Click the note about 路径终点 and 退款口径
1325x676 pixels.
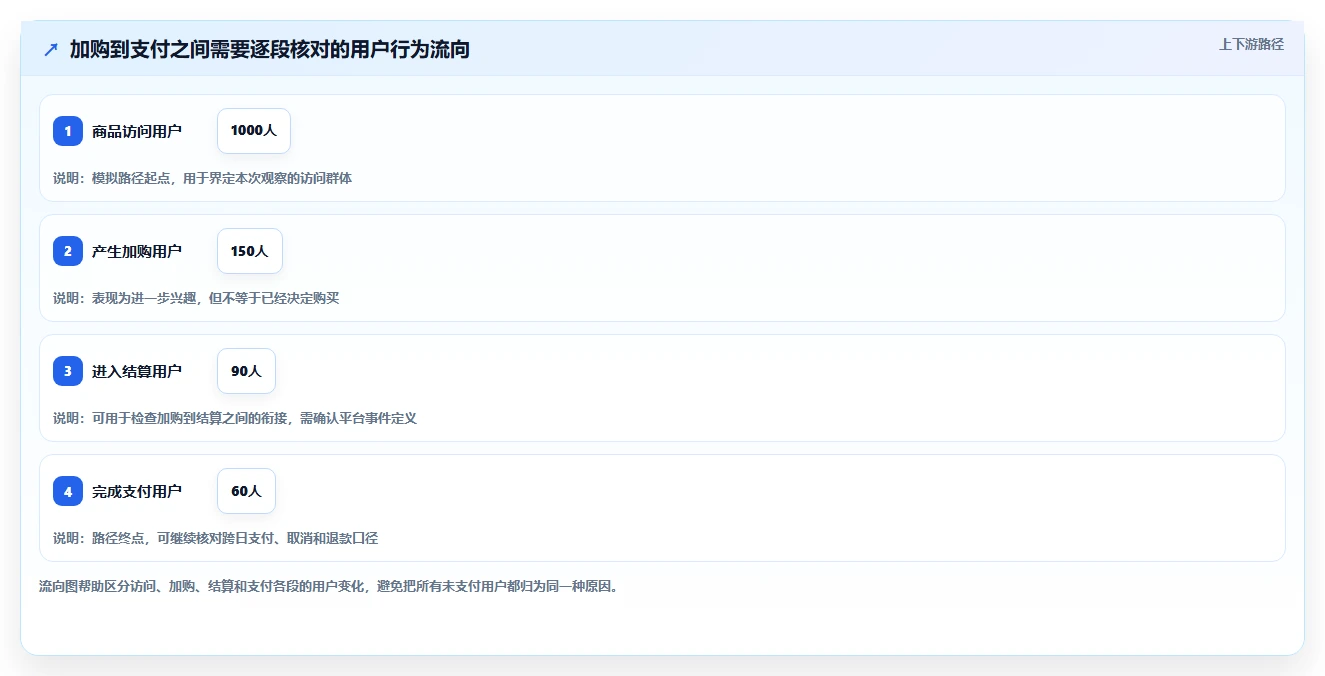click(x=216, y=538)
